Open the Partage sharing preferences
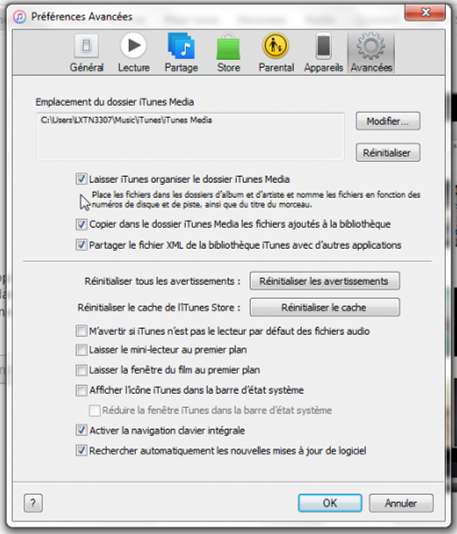Image resolution: width=457 pixels, height=534 pixels. [181, 53]
